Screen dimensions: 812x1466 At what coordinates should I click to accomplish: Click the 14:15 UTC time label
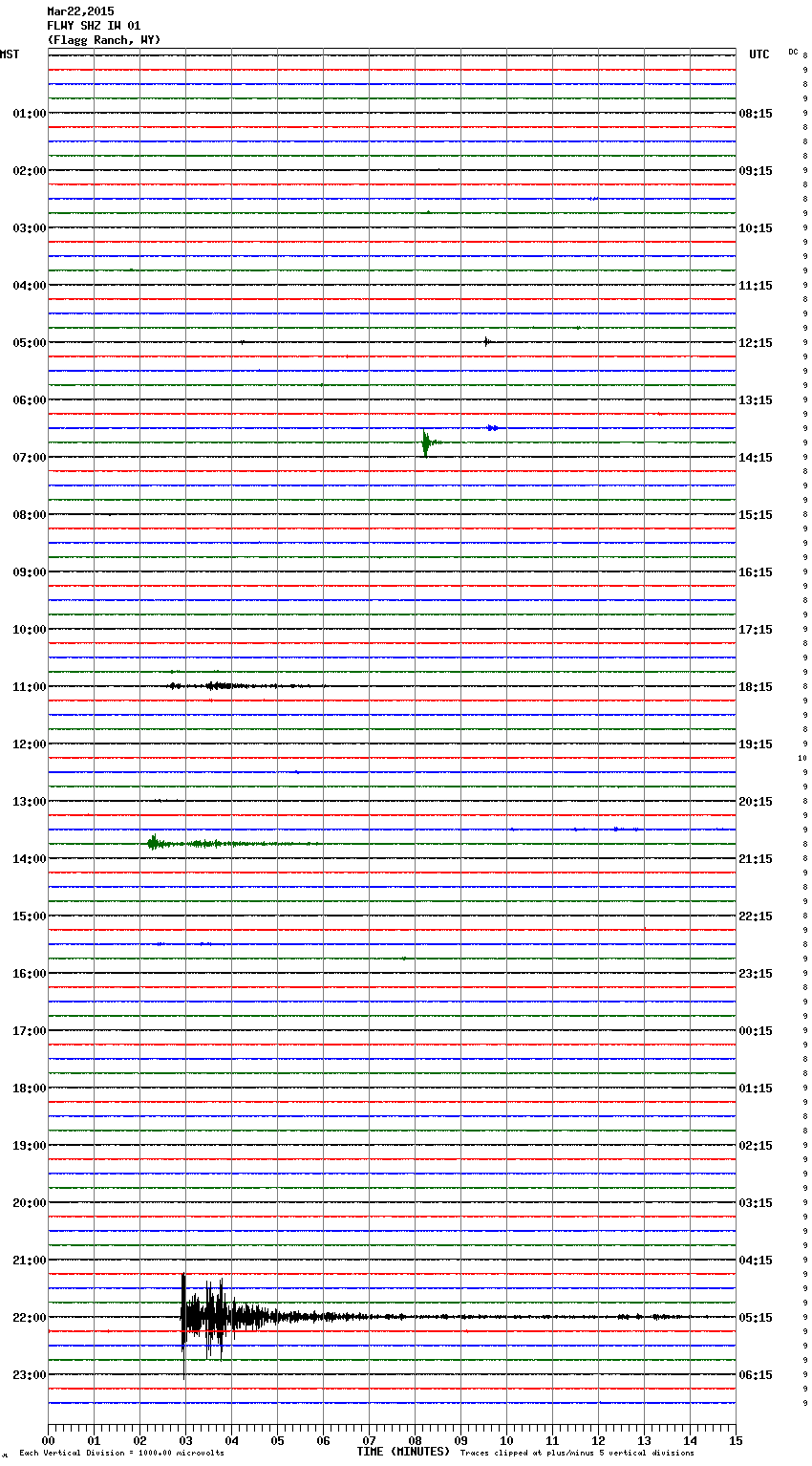pos(756,457)
